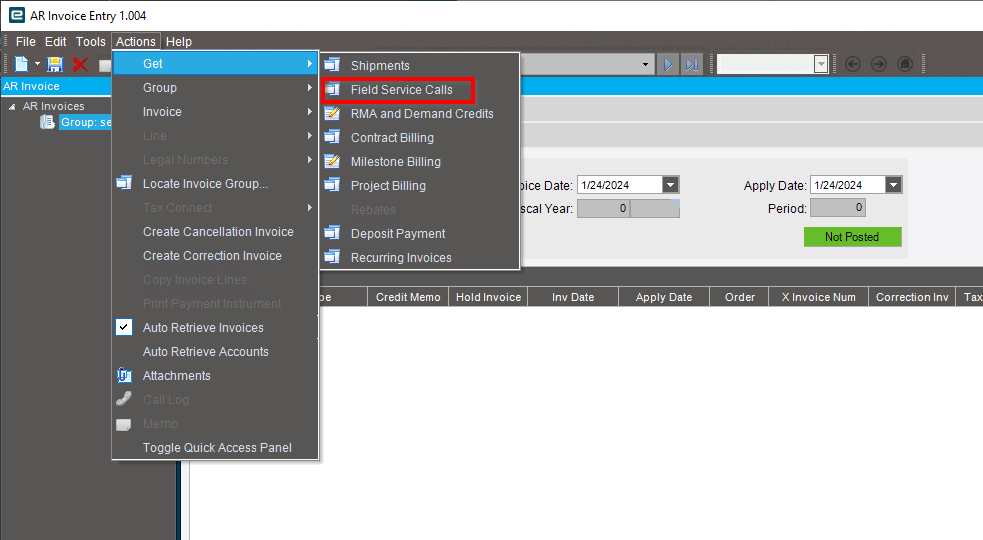Viewport: 983px width, 540px height.
Task: Click the Apply Date input field
Action: click(848, 184)
